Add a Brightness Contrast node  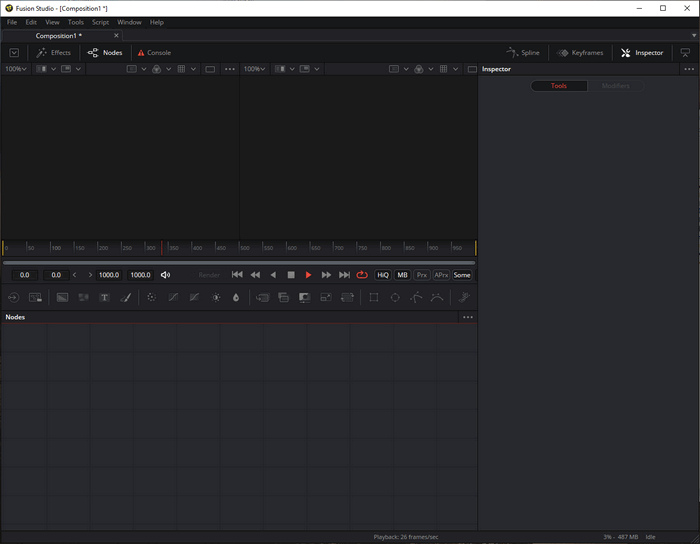tap(216, 297)
